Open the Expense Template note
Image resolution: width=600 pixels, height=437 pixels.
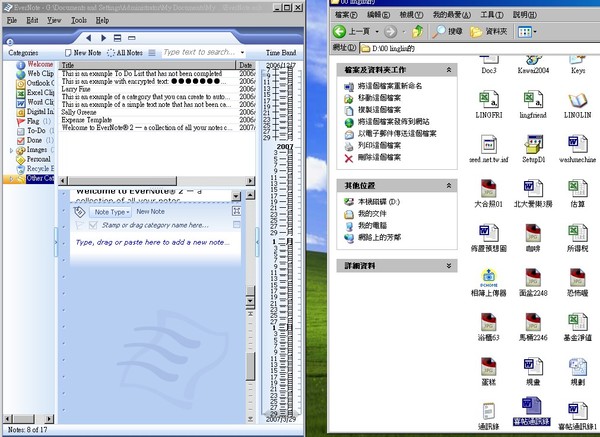pos(157,120)
